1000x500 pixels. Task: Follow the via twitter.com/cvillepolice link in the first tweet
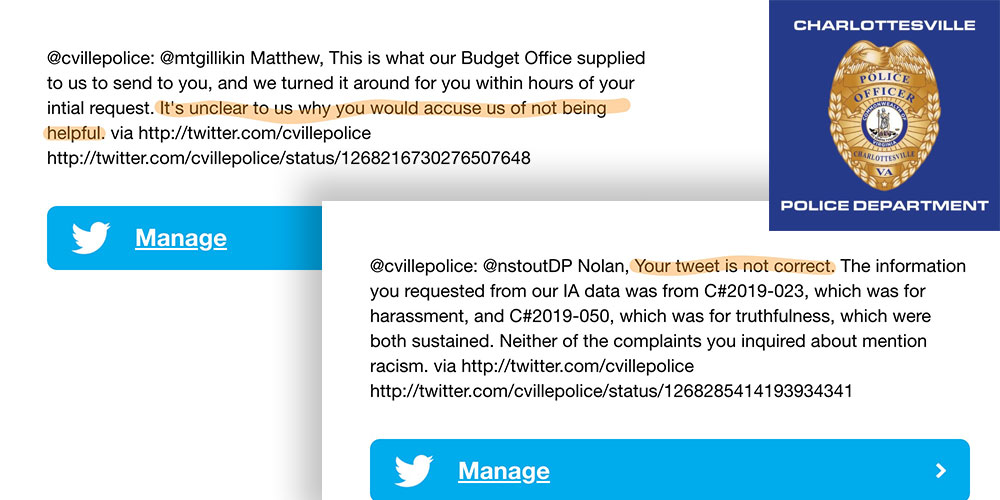pos(240,133)
